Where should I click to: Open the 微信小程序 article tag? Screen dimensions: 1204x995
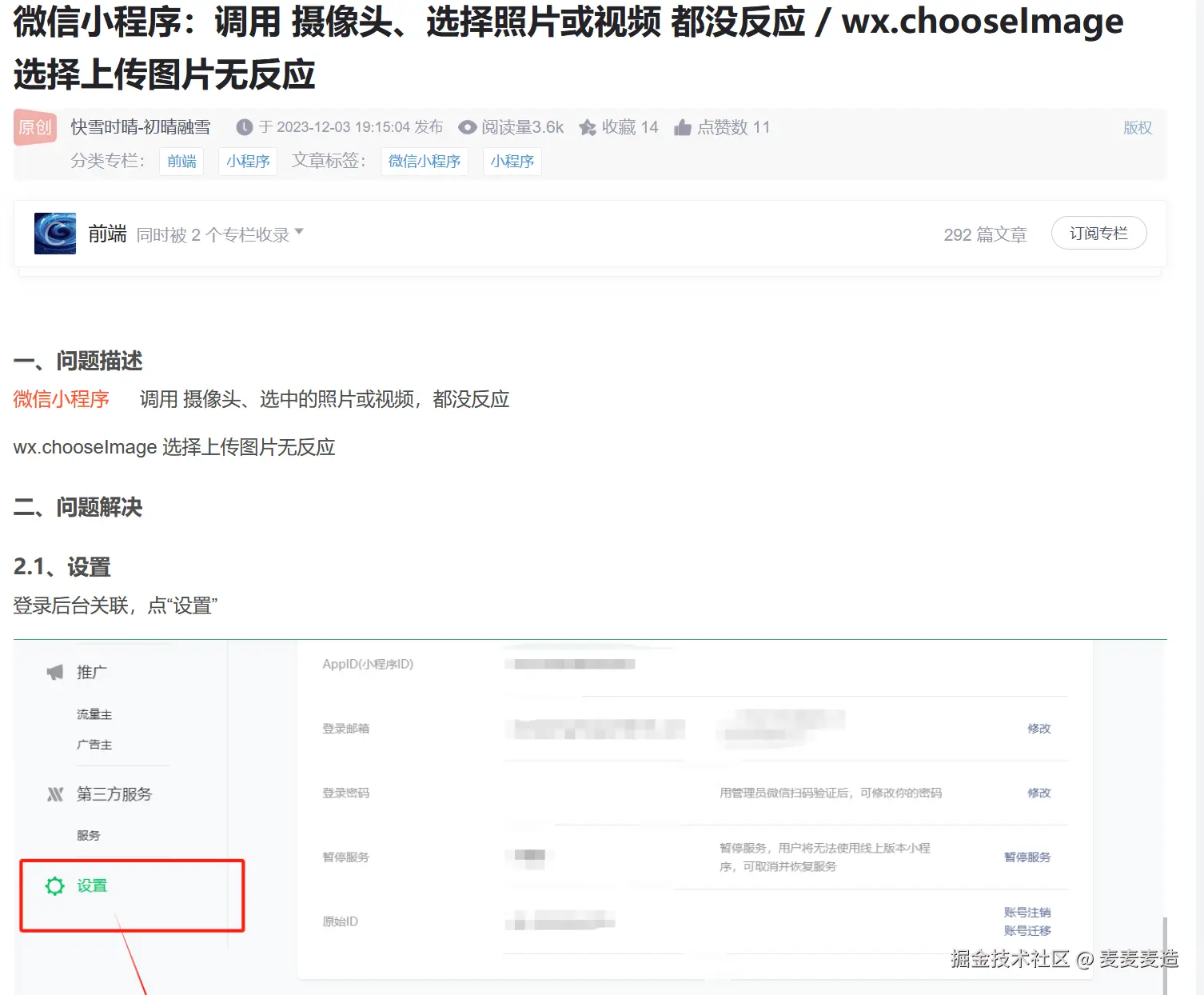tap(425, 161)
